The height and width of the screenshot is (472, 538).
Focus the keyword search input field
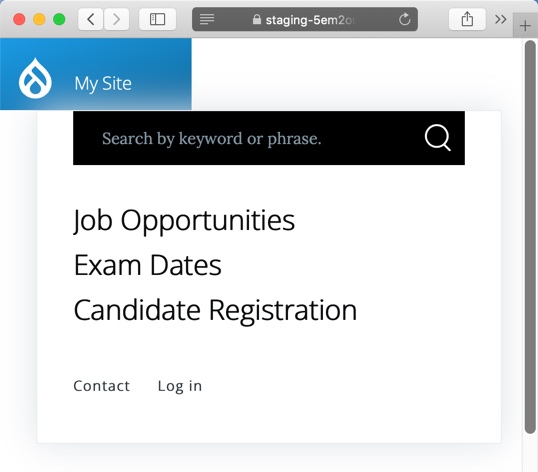tap(247, 138)
